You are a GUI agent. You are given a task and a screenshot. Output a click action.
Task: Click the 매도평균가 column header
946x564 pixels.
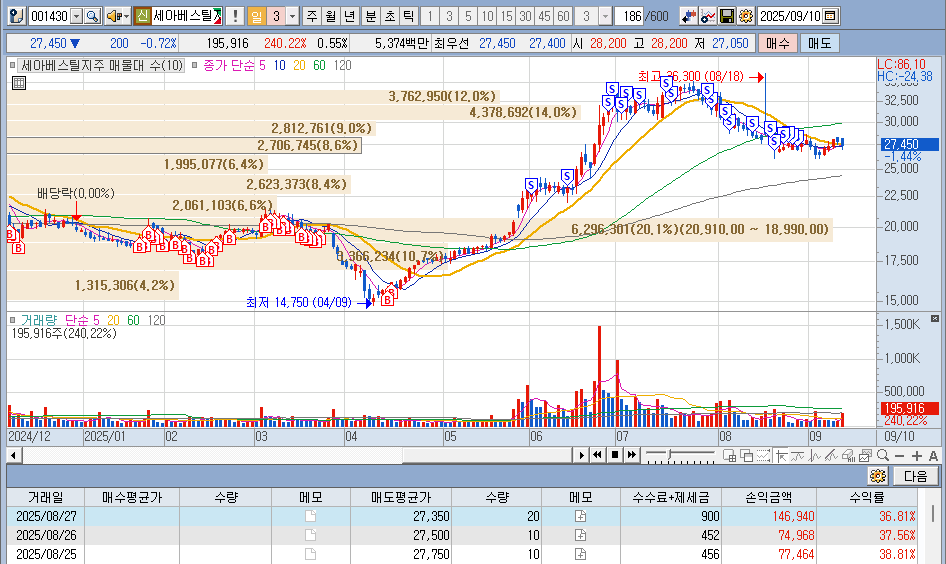[x=401, y=498]
